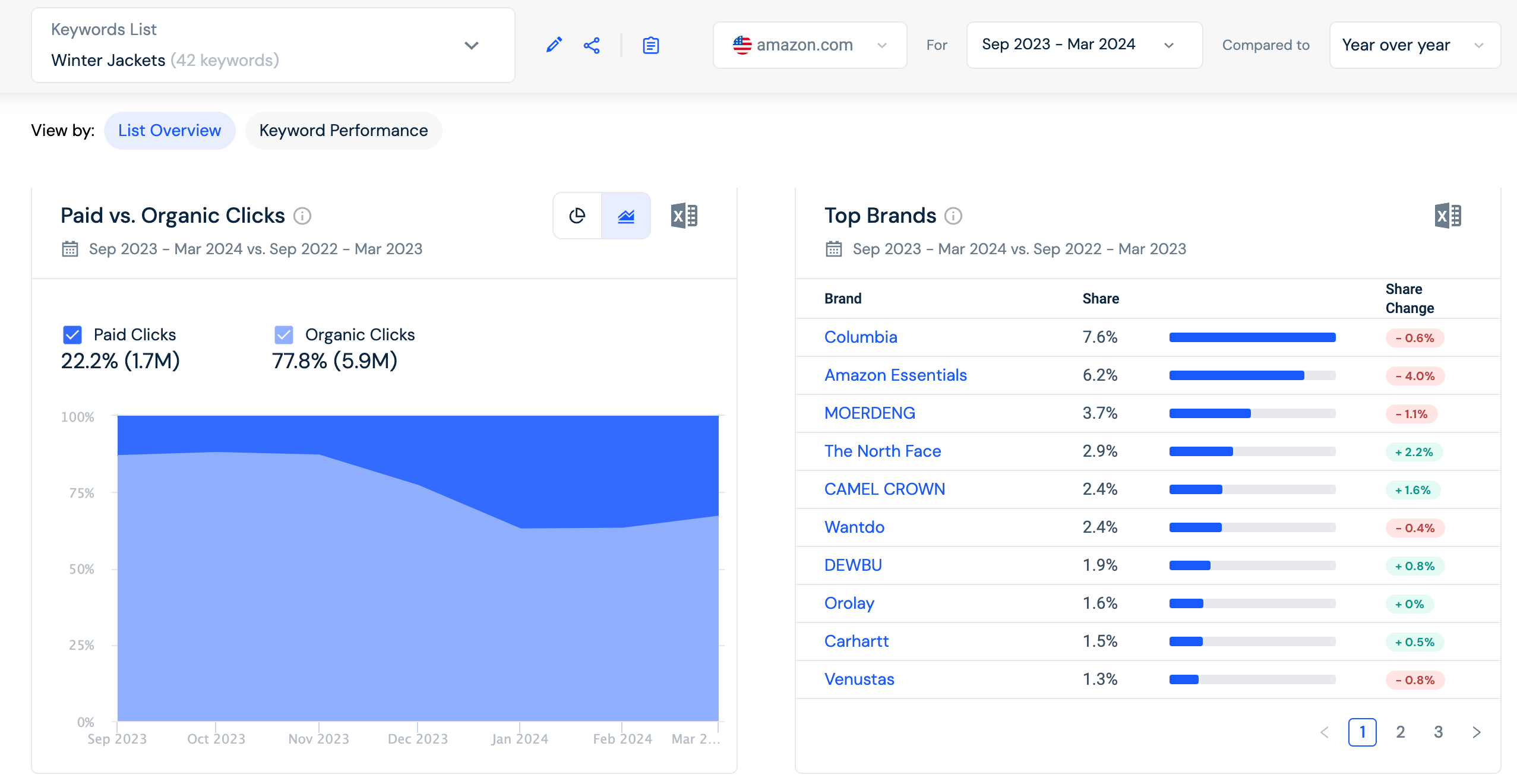Open the CAMEL CROWN brand link
The height and width of the screenshot is (784, 1517).
pos(884,489)
